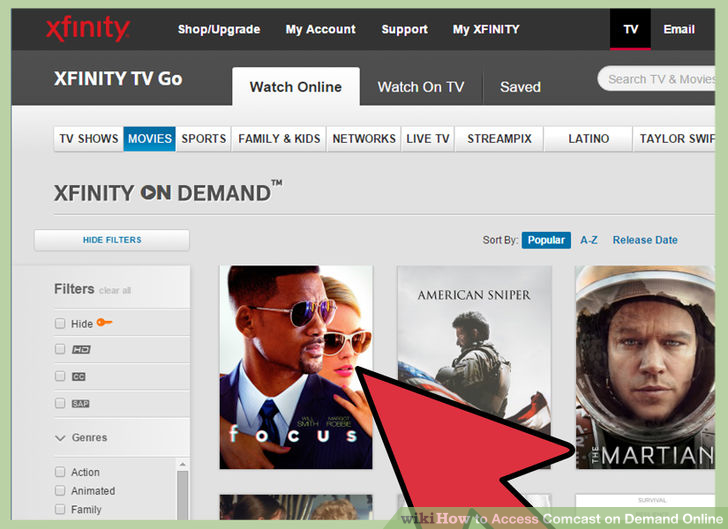Screen dimensions: 728x529
Task: Collapse the Genres section chevron
Action: pos(60,438)
